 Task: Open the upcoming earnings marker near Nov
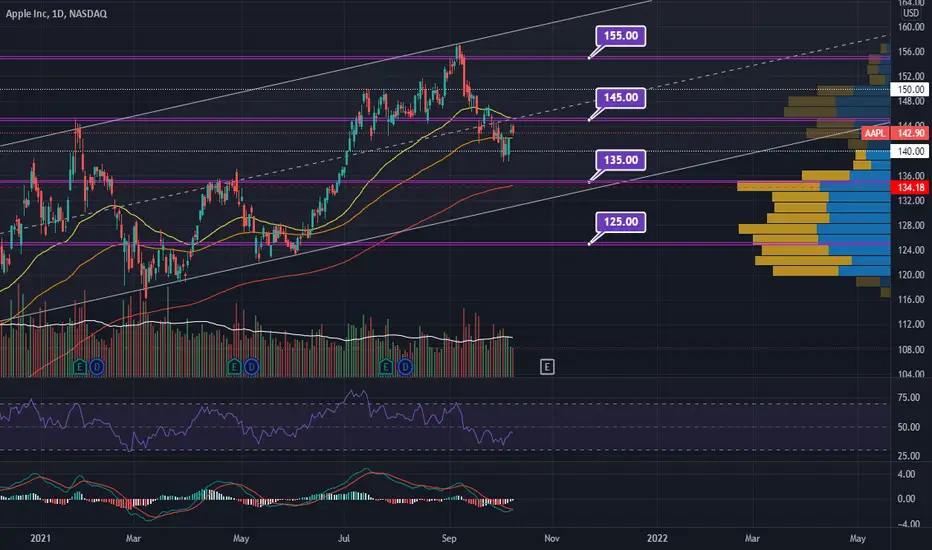click(x=547, y=367)
